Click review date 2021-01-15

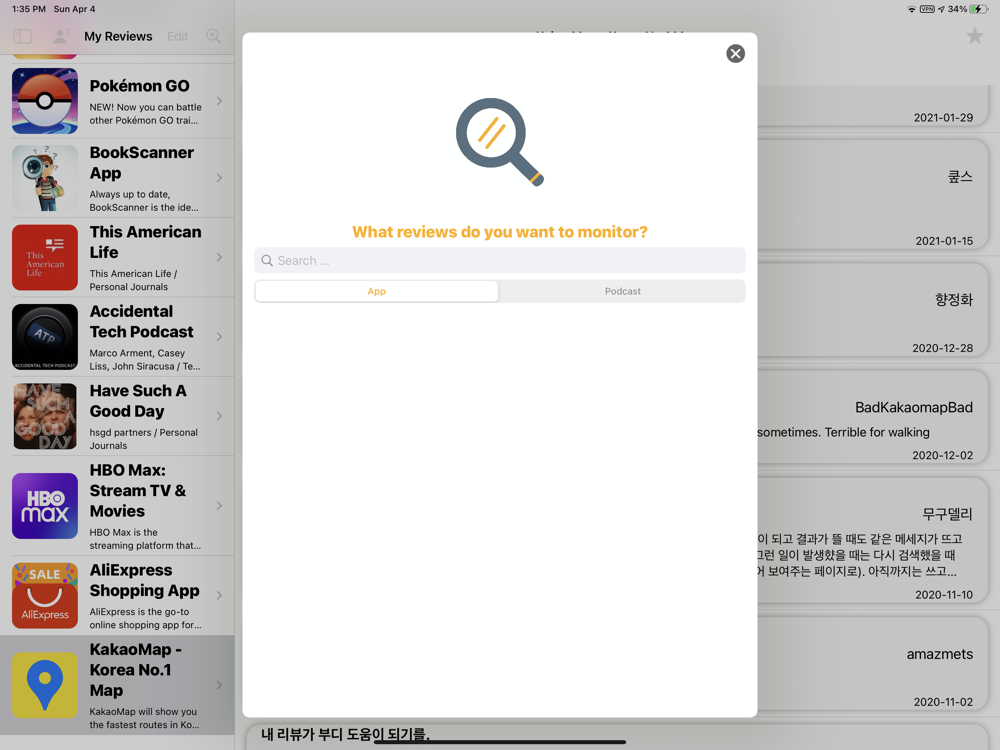944,241
